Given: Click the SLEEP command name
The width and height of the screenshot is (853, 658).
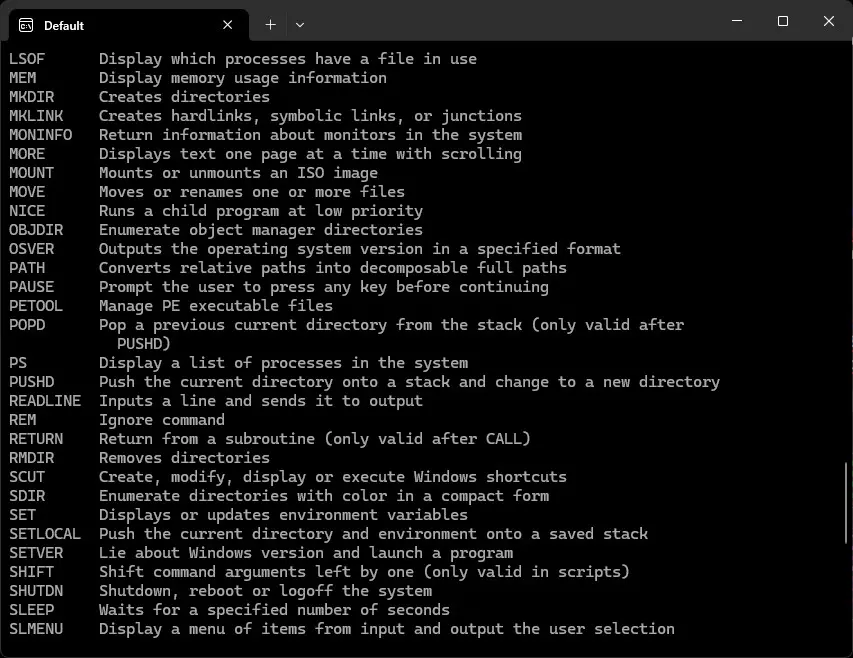Looking at the screenshot, I should tap(31, 609).
